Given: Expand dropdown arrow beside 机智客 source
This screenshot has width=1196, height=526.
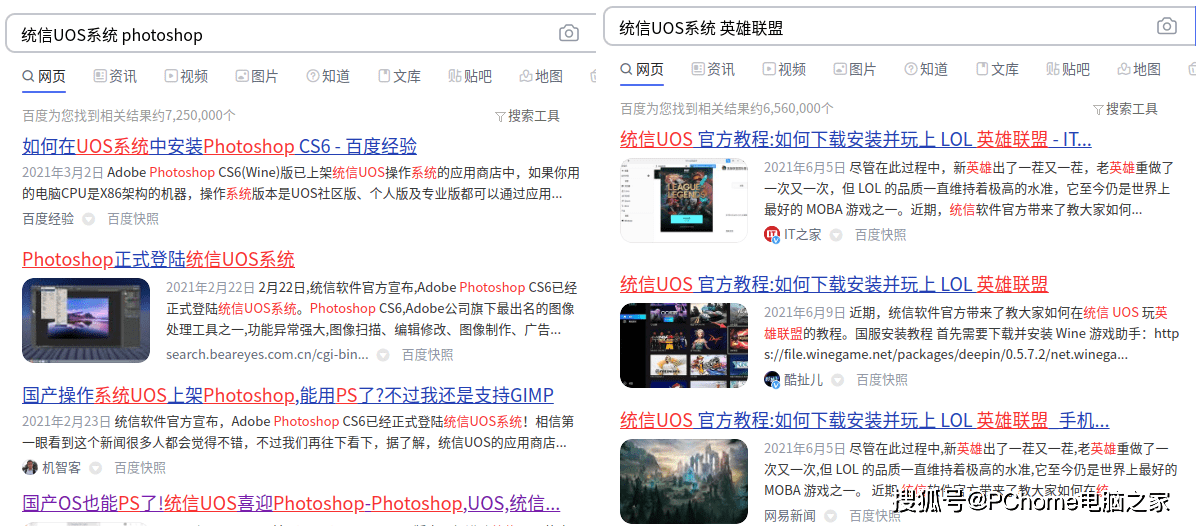Looking at the screenshot, I should pyautogui.click(x=95, y=468).
